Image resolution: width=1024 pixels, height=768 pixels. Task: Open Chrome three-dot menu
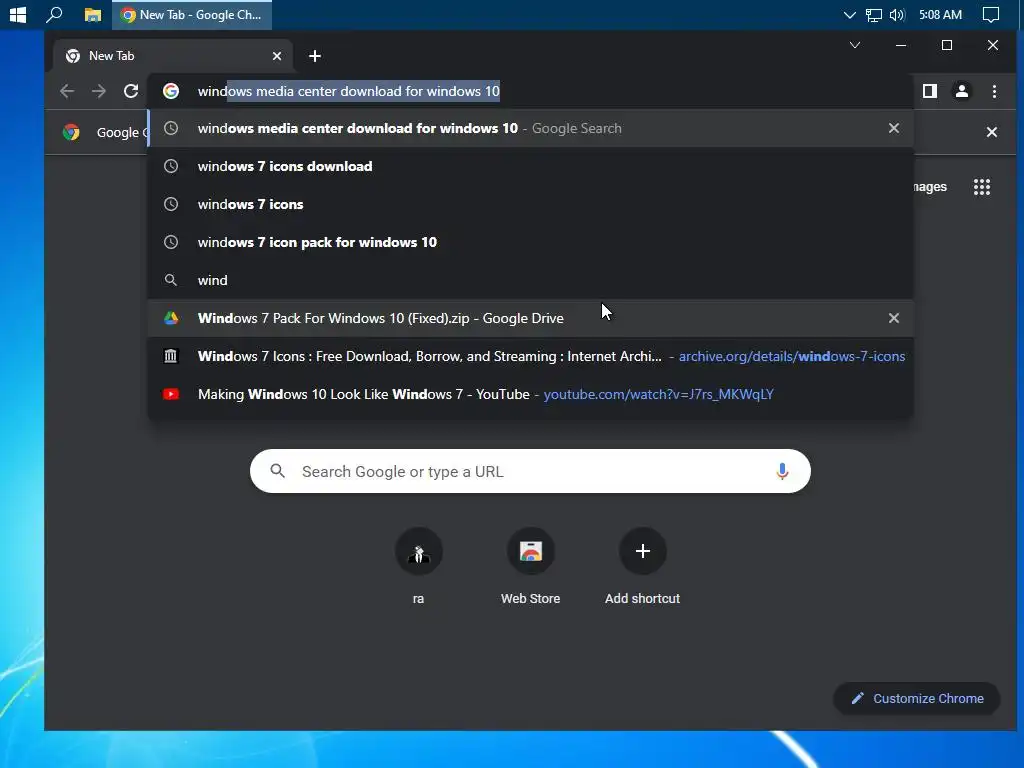pos(994,91)
